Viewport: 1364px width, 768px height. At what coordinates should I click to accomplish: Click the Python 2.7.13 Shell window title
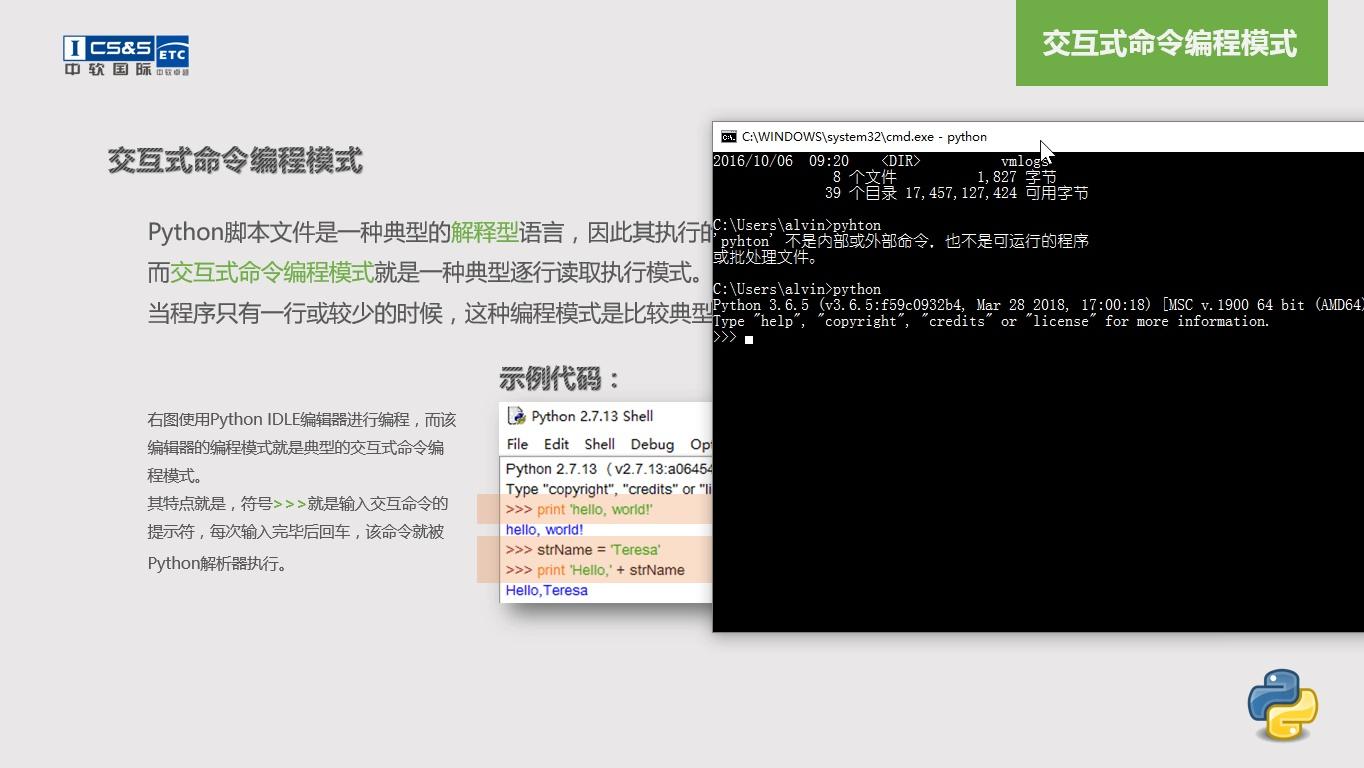[x=592, y=416]
